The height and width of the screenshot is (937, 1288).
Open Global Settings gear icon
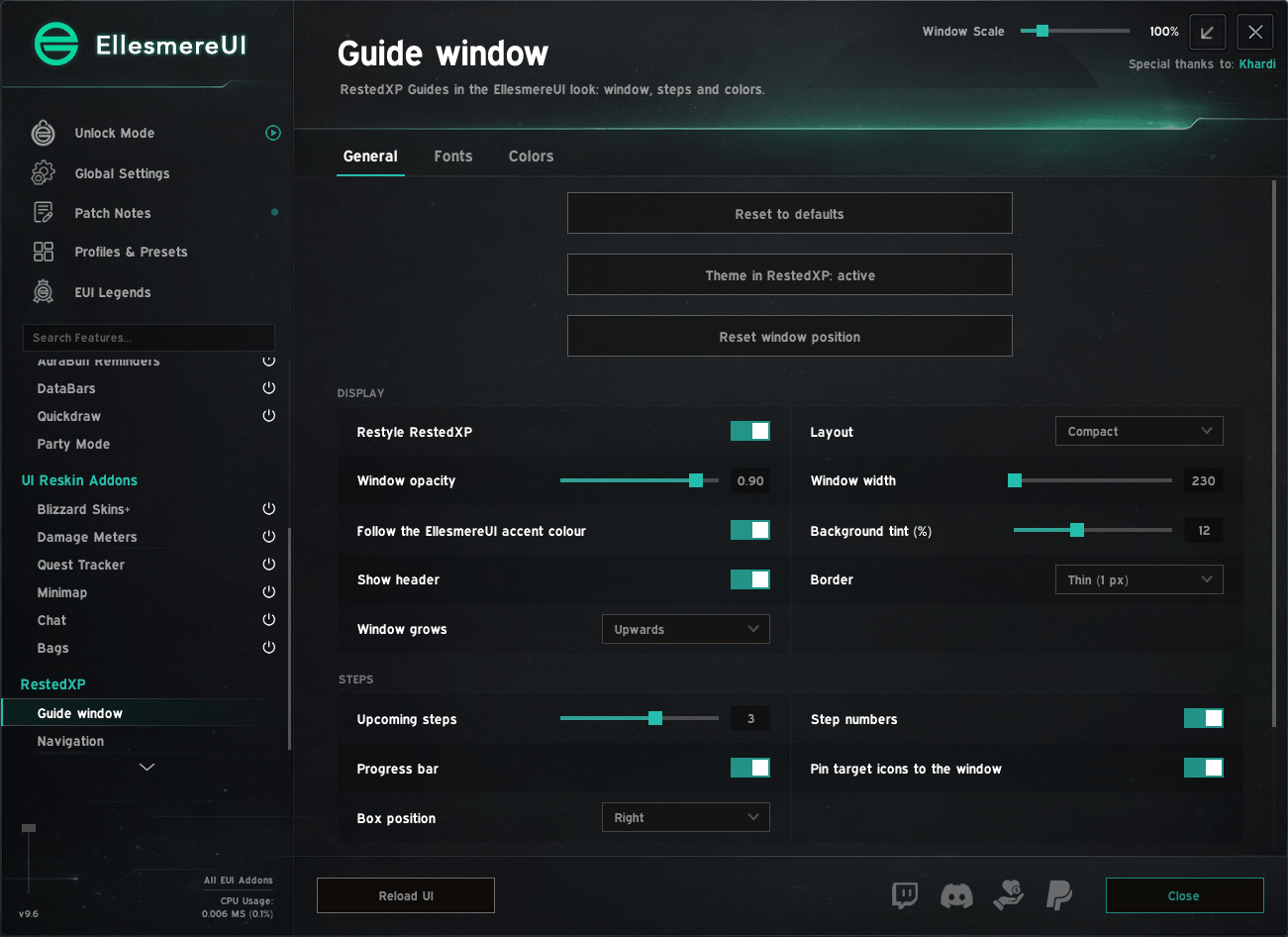[44, 173]
